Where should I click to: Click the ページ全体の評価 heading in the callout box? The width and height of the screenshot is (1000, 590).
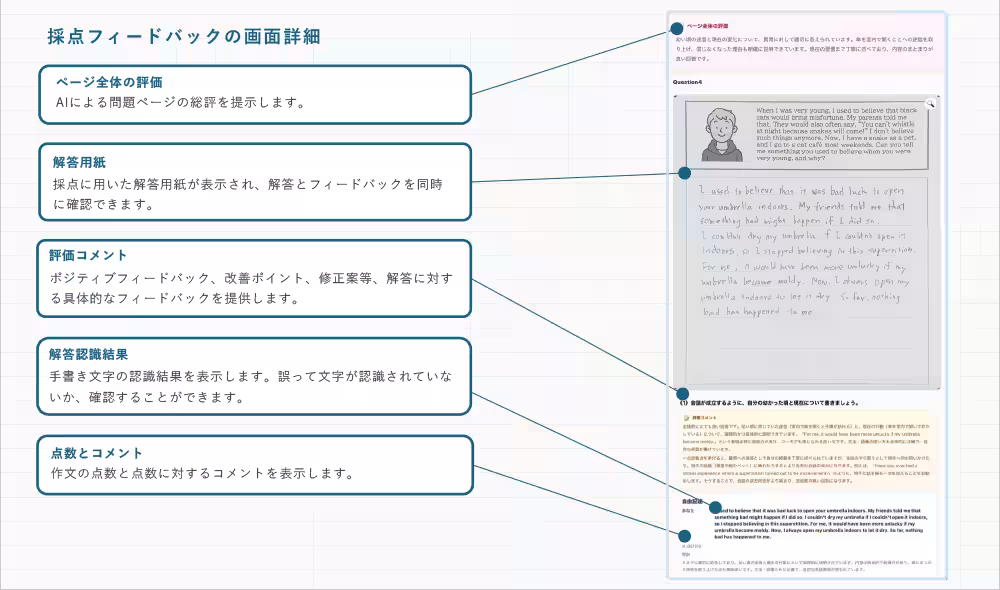click(109, 82)
